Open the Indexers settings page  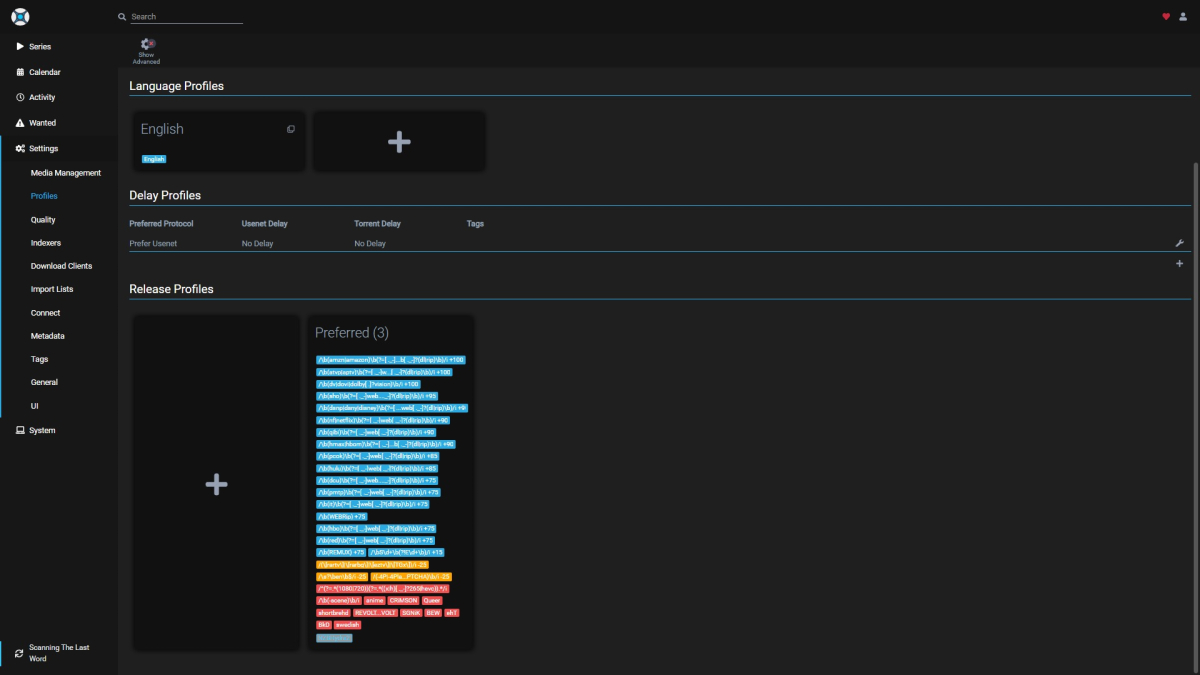(x=46, y=242)
